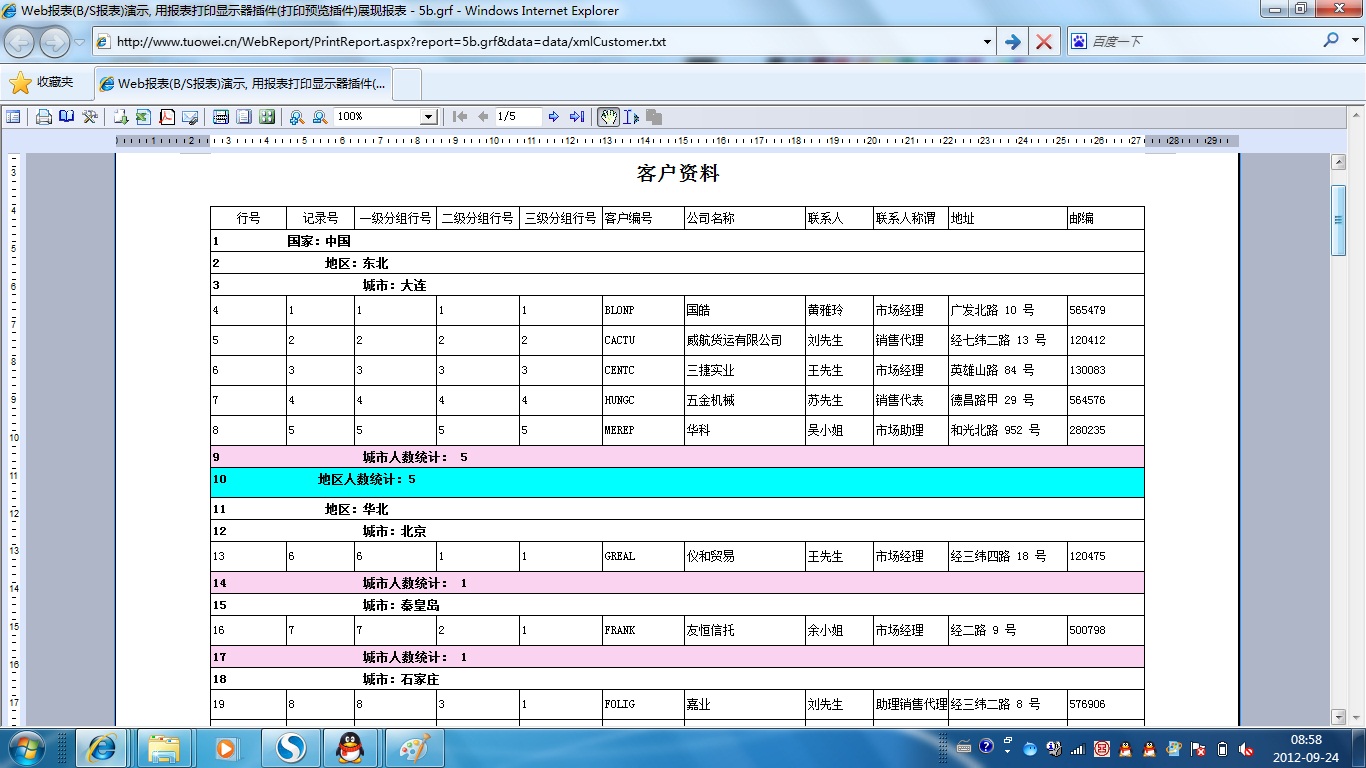Click the red stop loading button
Viewport: 1366px width, 768px height.
[1043, 42]
